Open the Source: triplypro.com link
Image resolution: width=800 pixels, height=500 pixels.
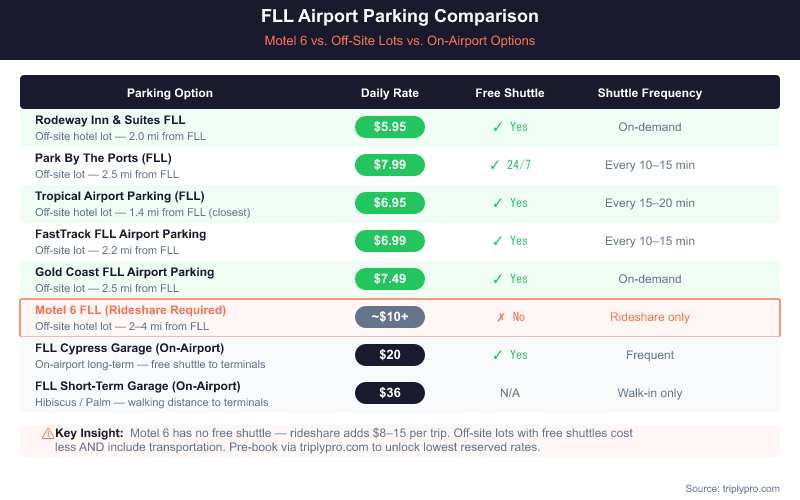[732, 488]
